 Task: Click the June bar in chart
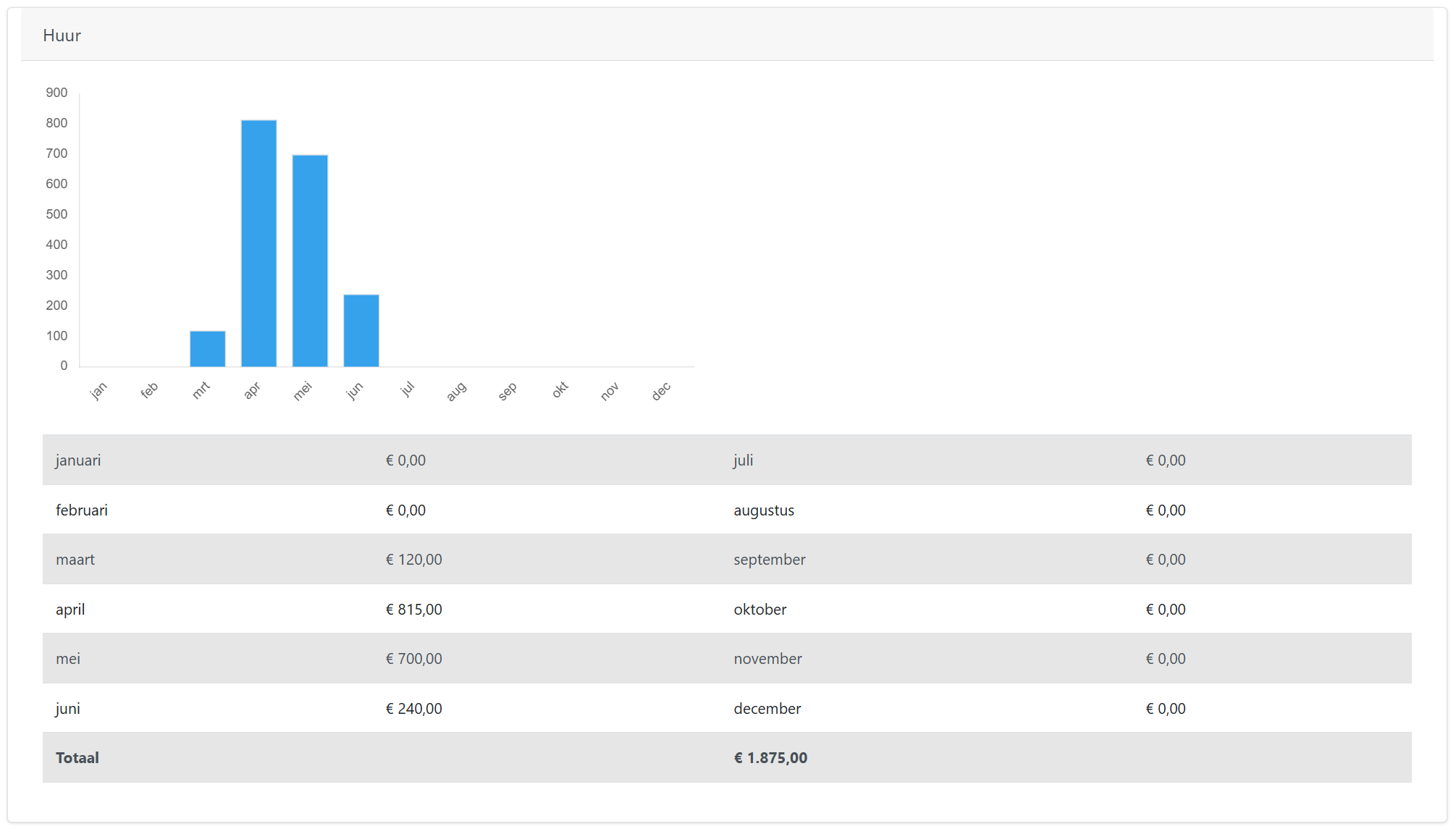click(361, 330)
